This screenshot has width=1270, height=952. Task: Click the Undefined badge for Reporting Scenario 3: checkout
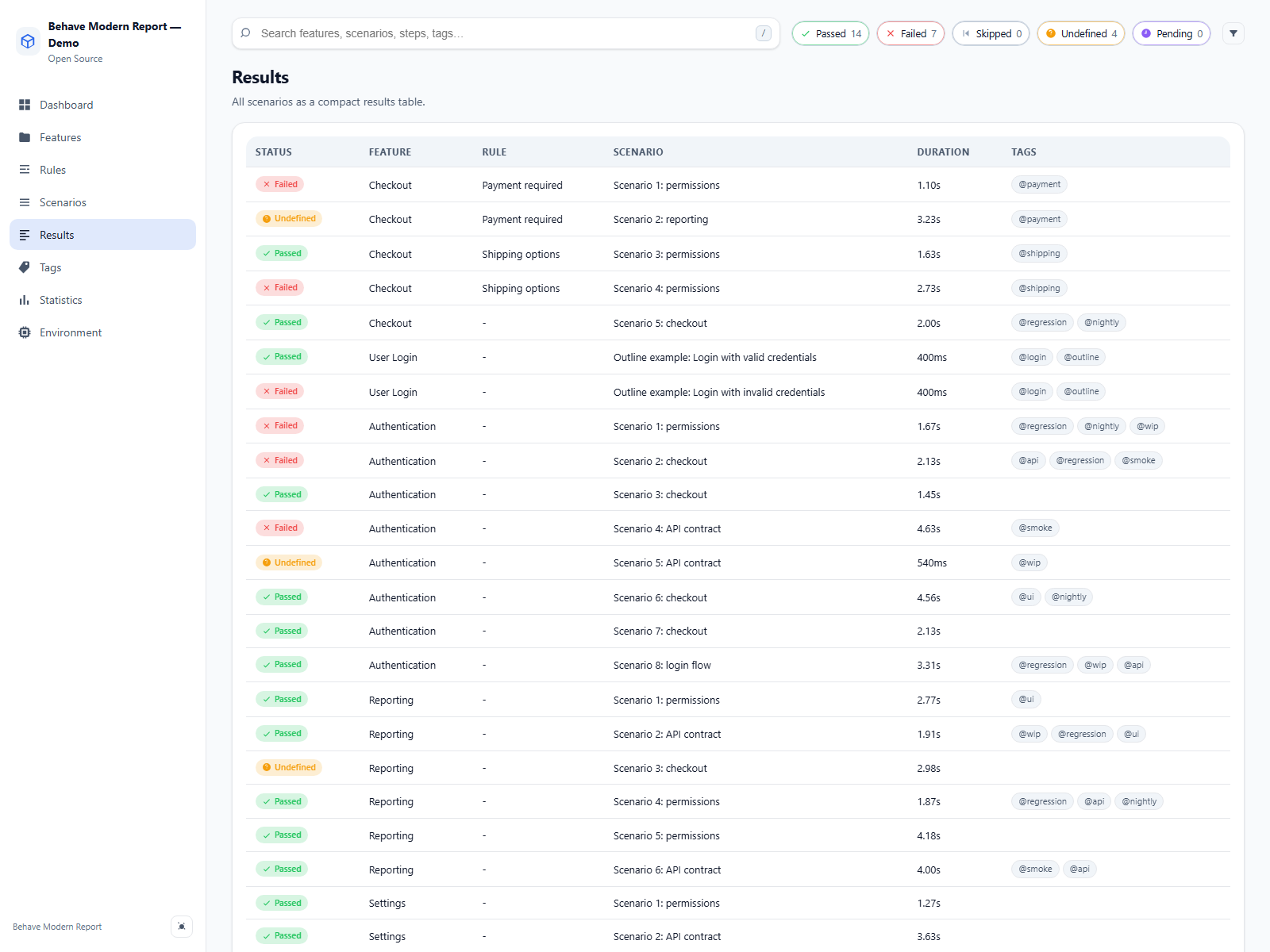289,767
